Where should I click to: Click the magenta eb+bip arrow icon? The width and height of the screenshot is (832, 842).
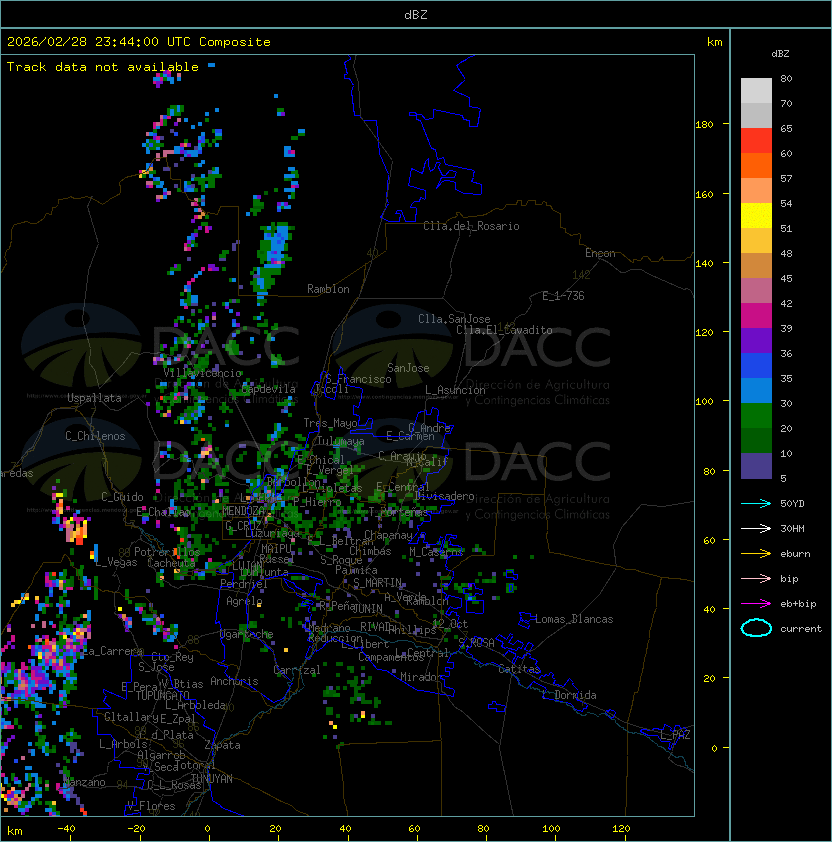pyautogui.click(x=756, y=604)
